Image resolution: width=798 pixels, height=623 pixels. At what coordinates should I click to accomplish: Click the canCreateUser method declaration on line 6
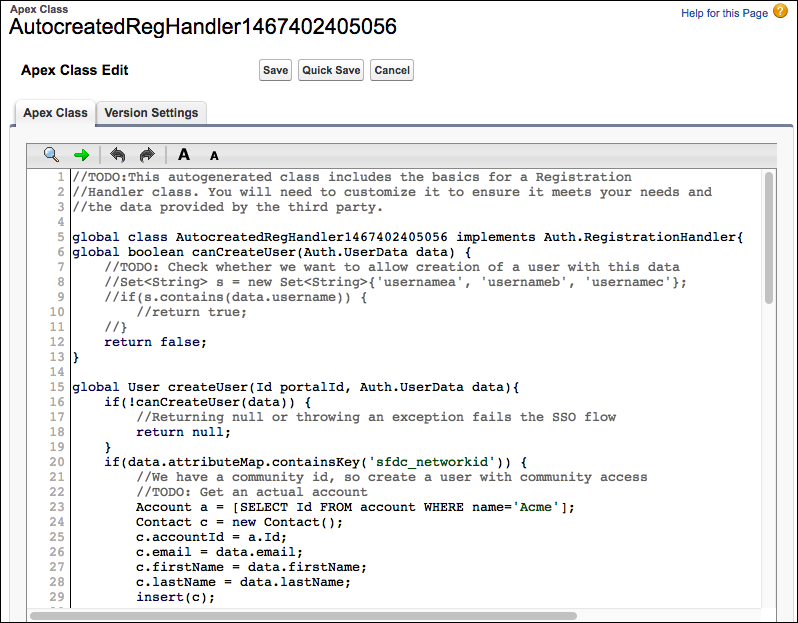[272, 252]
